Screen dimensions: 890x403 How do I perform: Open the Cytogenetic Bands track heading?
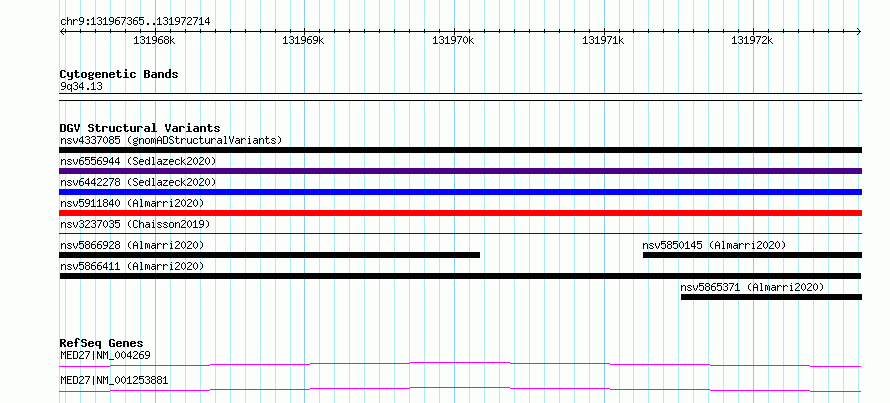(119, 74)
